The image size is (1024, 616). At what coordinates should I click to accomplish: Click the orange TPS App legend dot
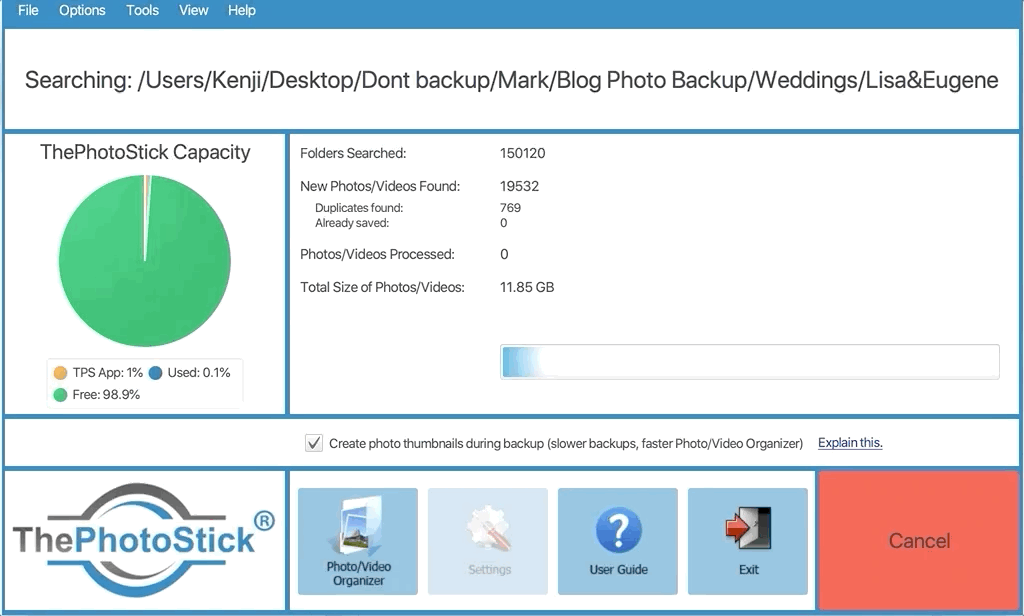[x=60, y=373]
